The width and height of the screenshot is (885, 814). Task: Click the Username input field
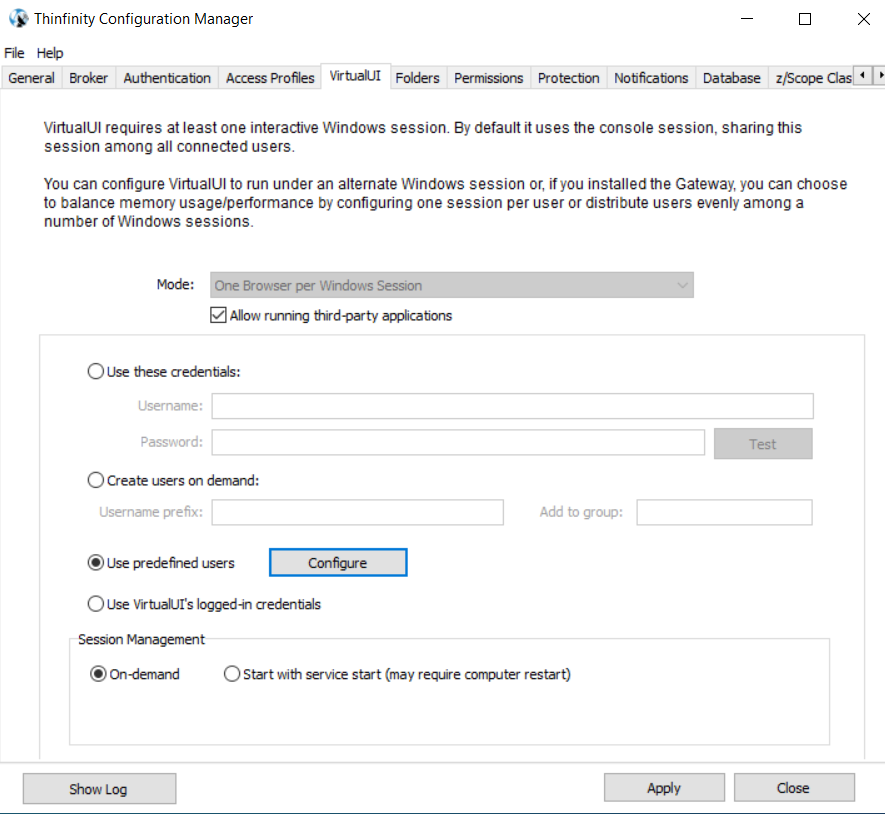pyautogui.click(x=512, y=406)
